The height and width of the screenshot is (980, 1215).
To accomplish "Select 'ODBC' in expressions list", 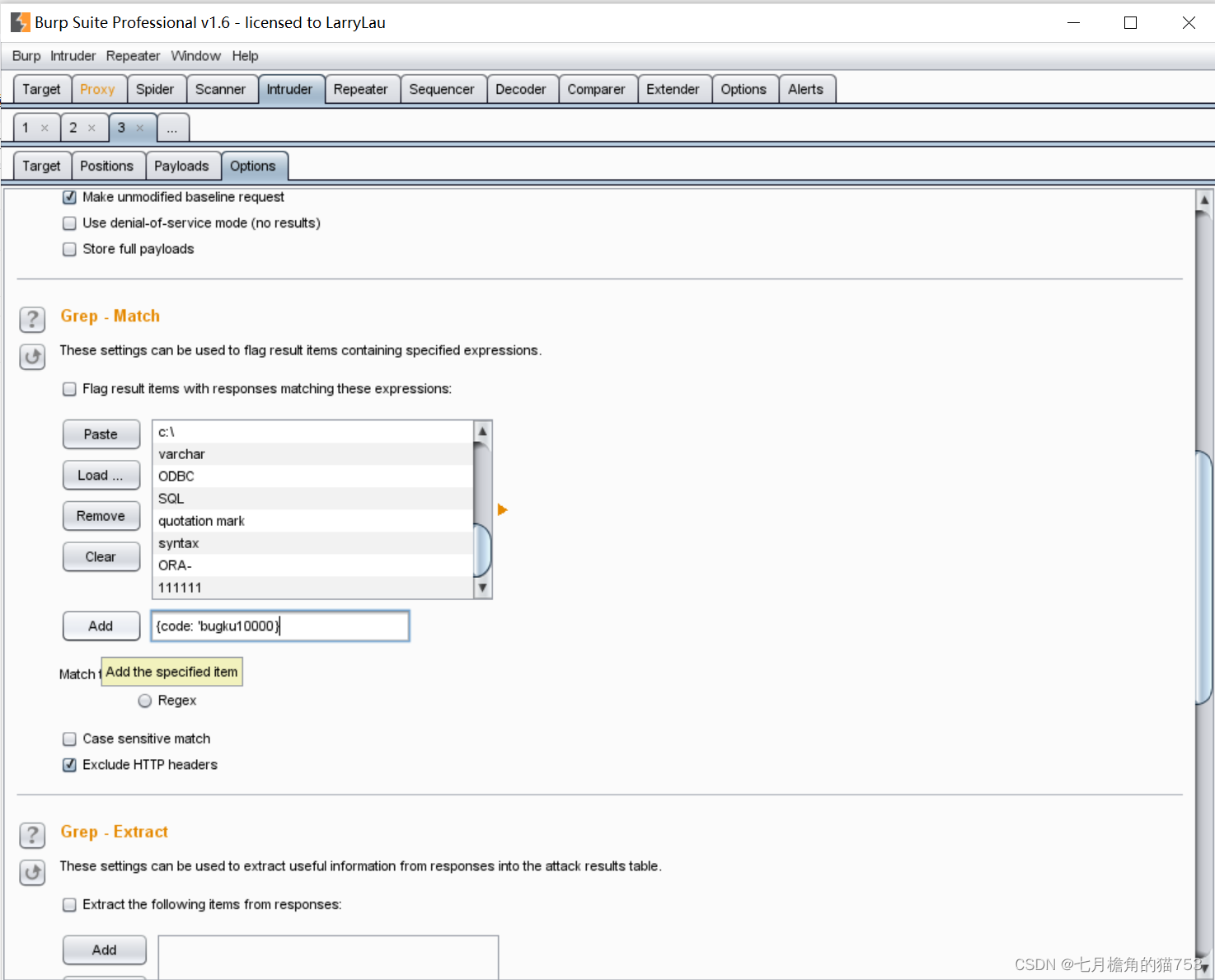I will 313,476.
